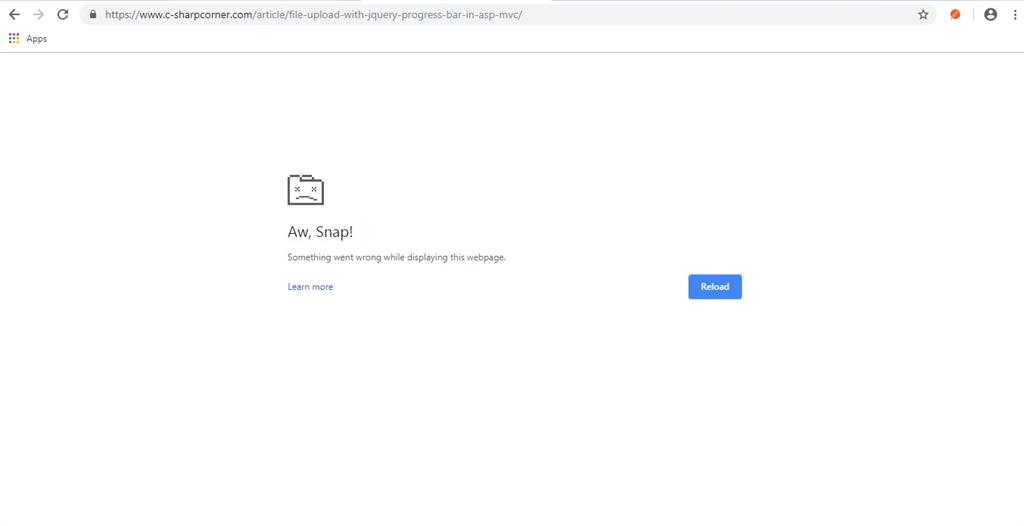
Task: Open the user profile avatar icon
Action: [991, 14]
